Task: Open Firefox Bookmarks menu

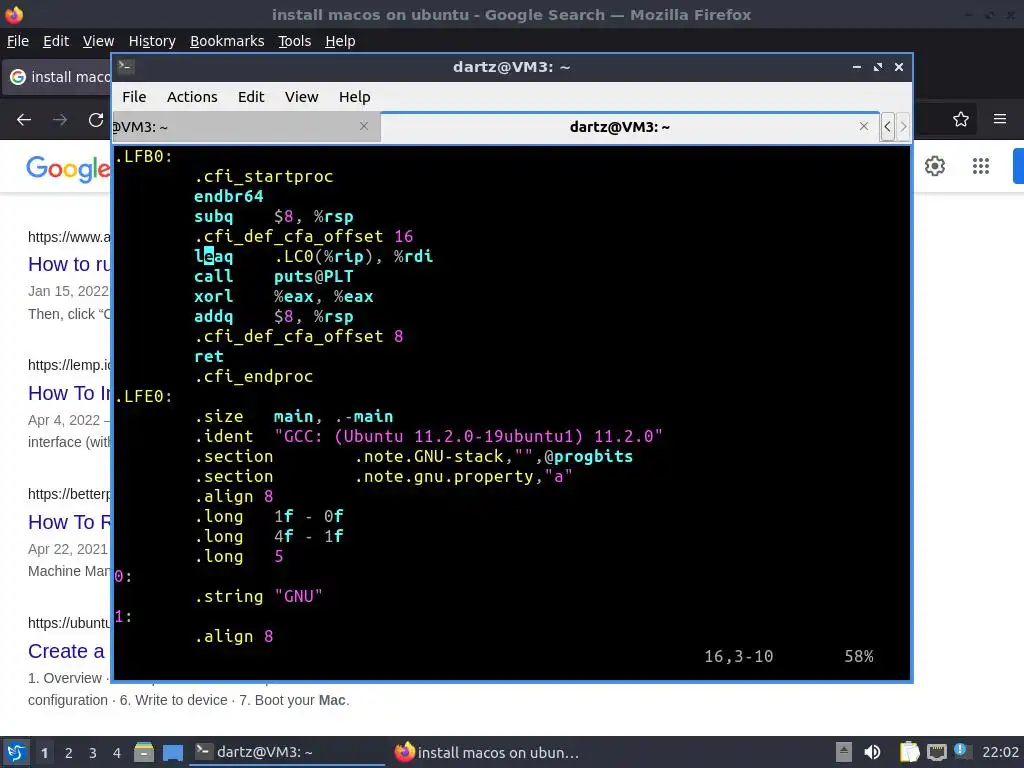Action: coord(227,41)
